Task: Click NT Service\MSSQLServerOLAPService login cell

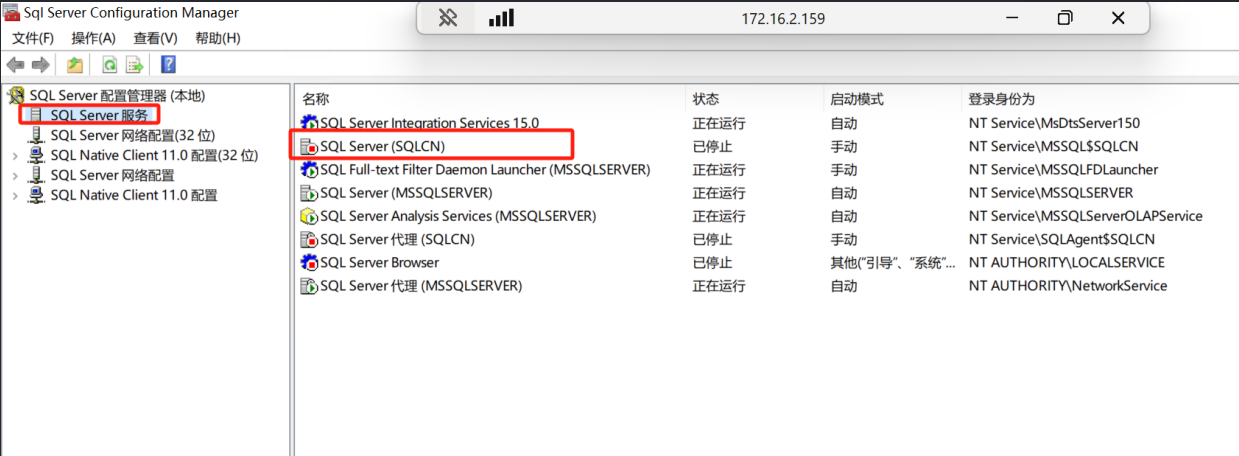Action: click(1085, 216)
